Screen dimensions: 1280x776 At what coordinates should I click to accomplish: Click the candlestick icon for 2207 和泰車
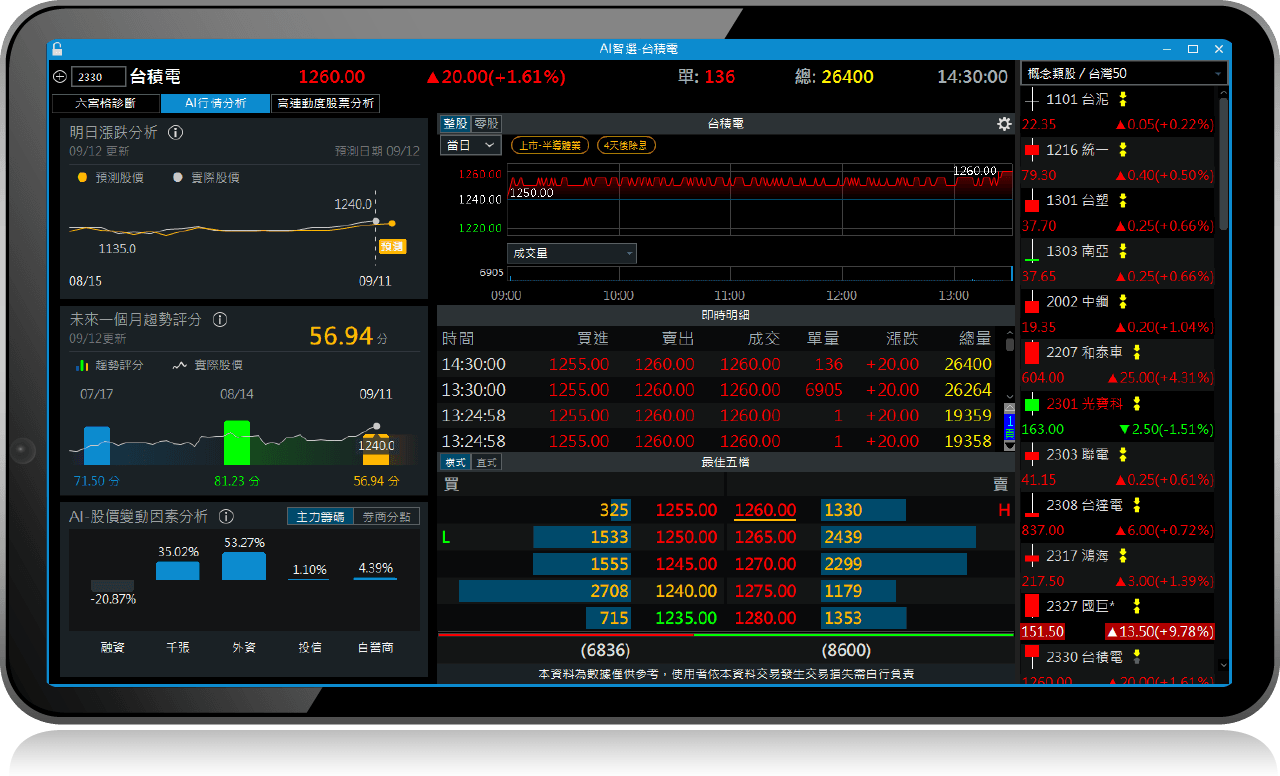(x=1032, y=352)
